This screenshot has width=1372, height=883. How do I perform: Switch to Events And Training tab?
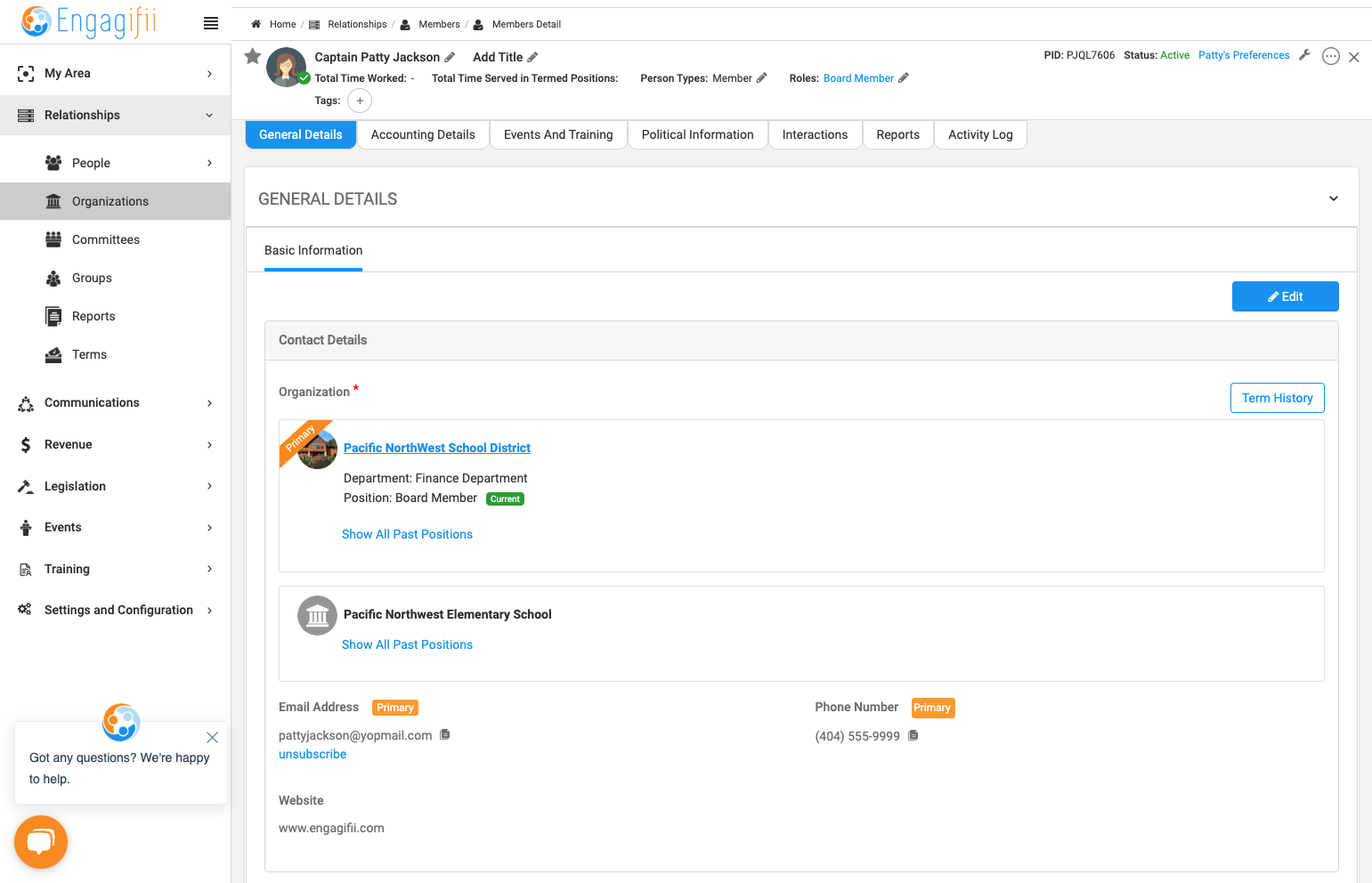(558, 134)
